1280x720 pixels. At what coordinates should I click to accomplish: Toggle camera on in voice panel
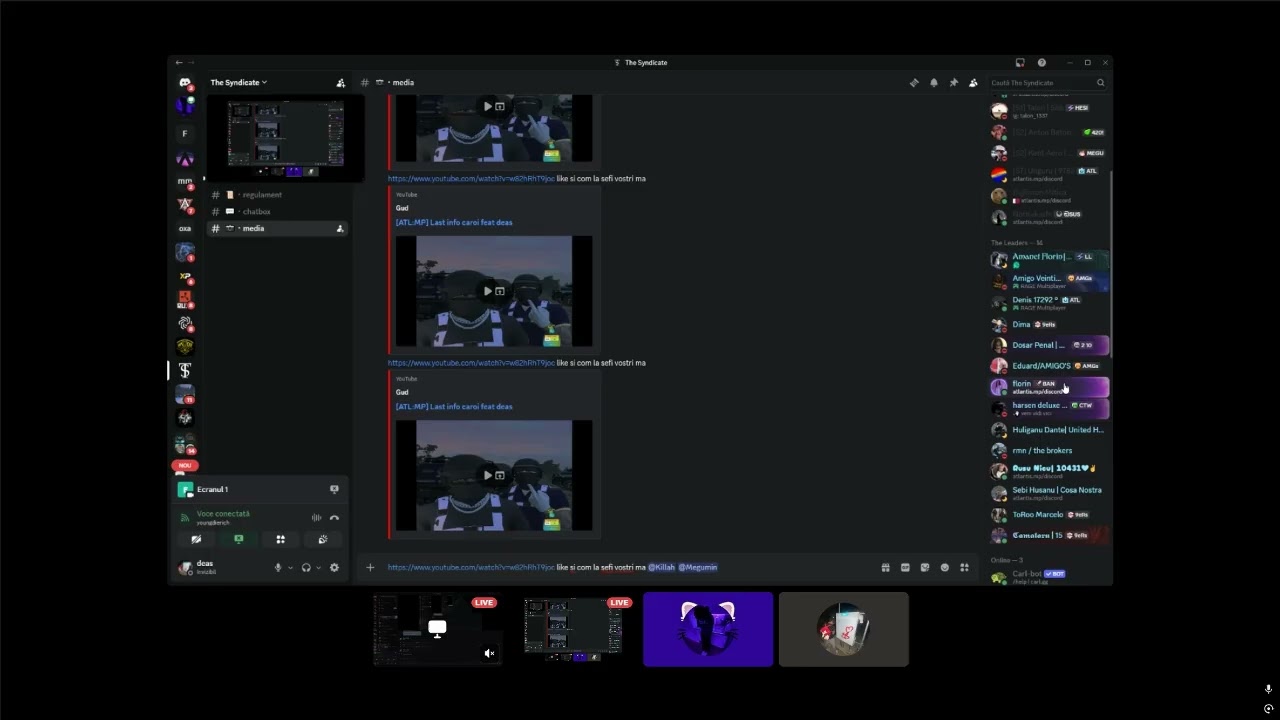coord(196,539)
